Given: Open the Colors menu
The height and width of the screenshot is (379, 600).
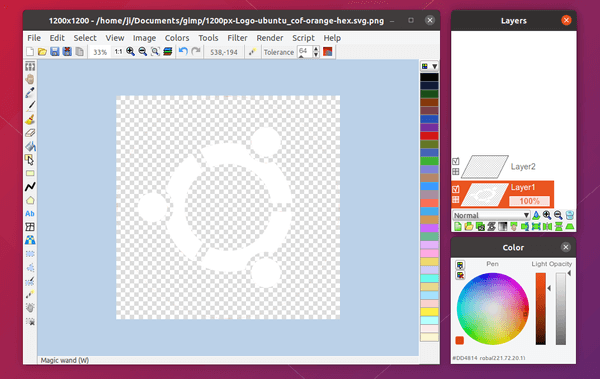Looking at the screenshot, I should (x=177, y=38).
